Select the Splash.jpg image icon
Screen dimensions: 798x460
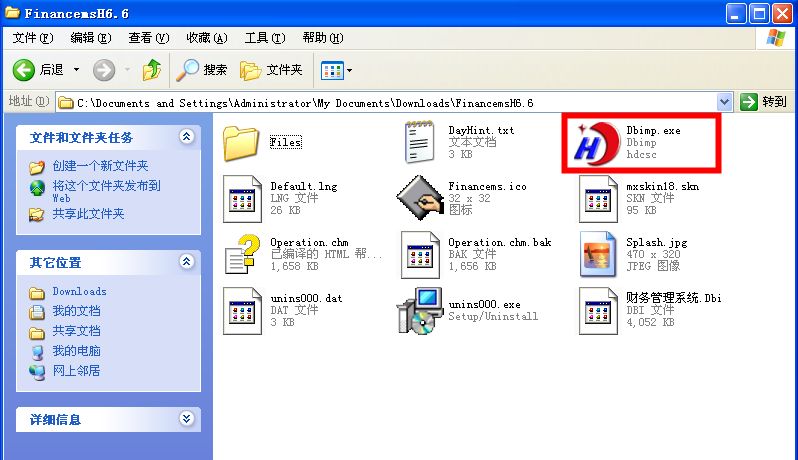pyautogui.click(x=597, y=254)
